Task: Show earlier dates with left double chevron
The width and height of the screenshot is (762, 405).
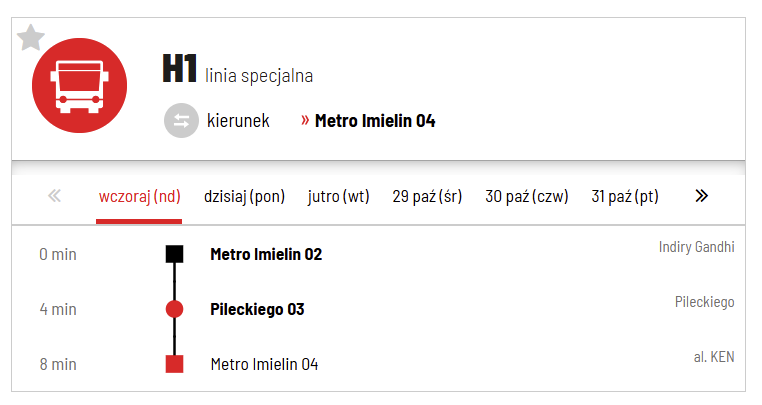Action: (55, 196)
